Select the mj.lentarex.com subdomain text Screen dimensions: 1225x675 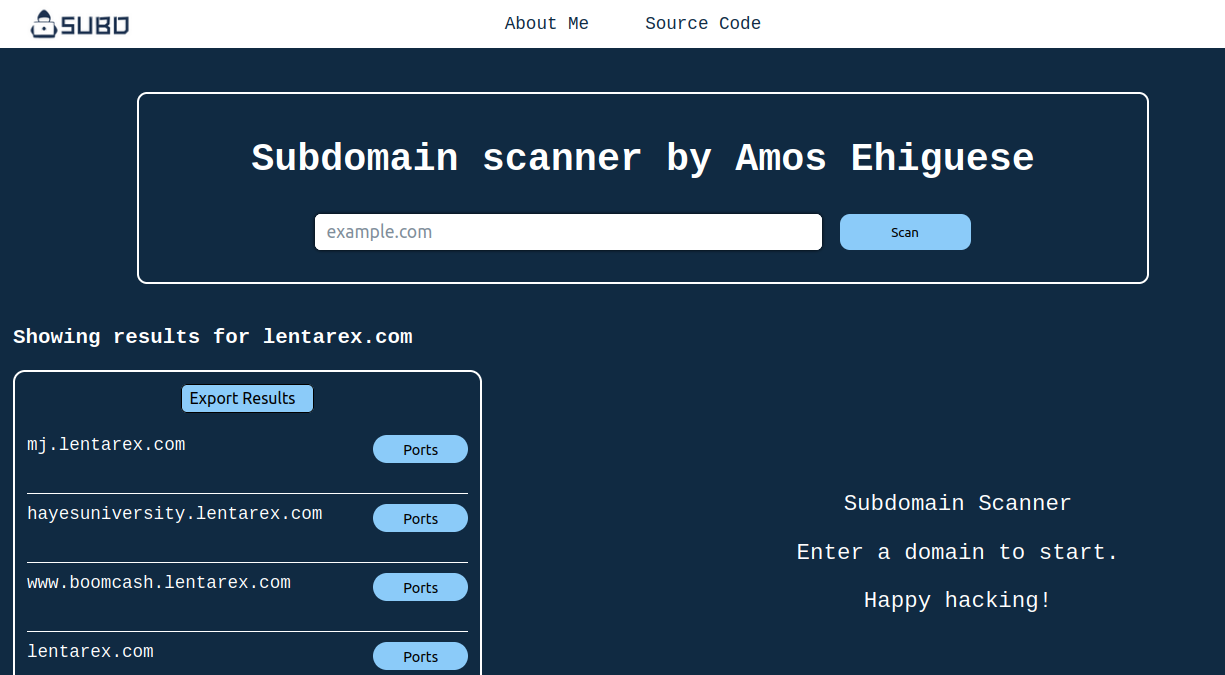tap(106, 444)
